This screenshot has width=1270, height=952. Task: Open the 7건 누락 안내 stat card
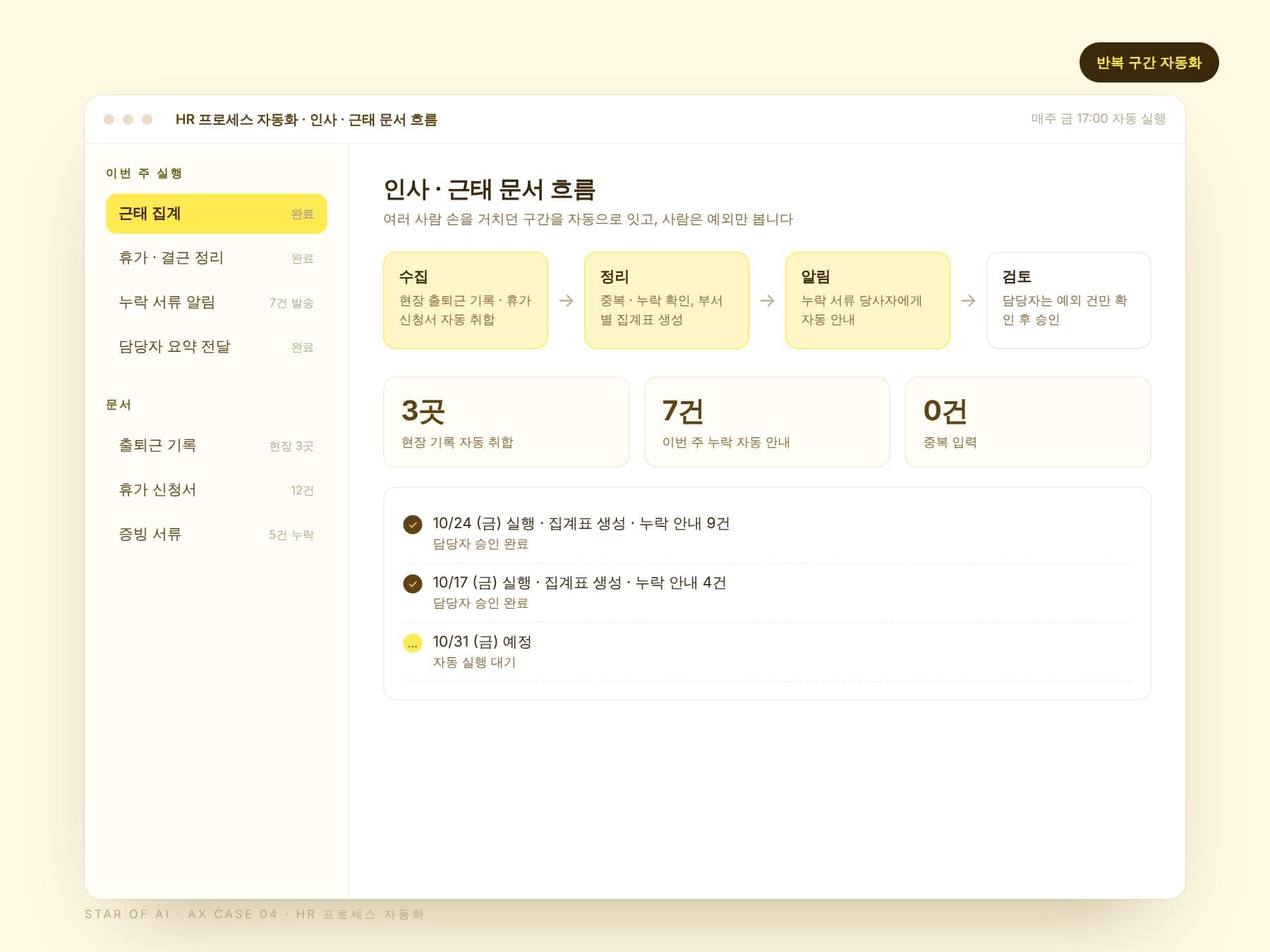pyautogui.click(x=767, y=422)
